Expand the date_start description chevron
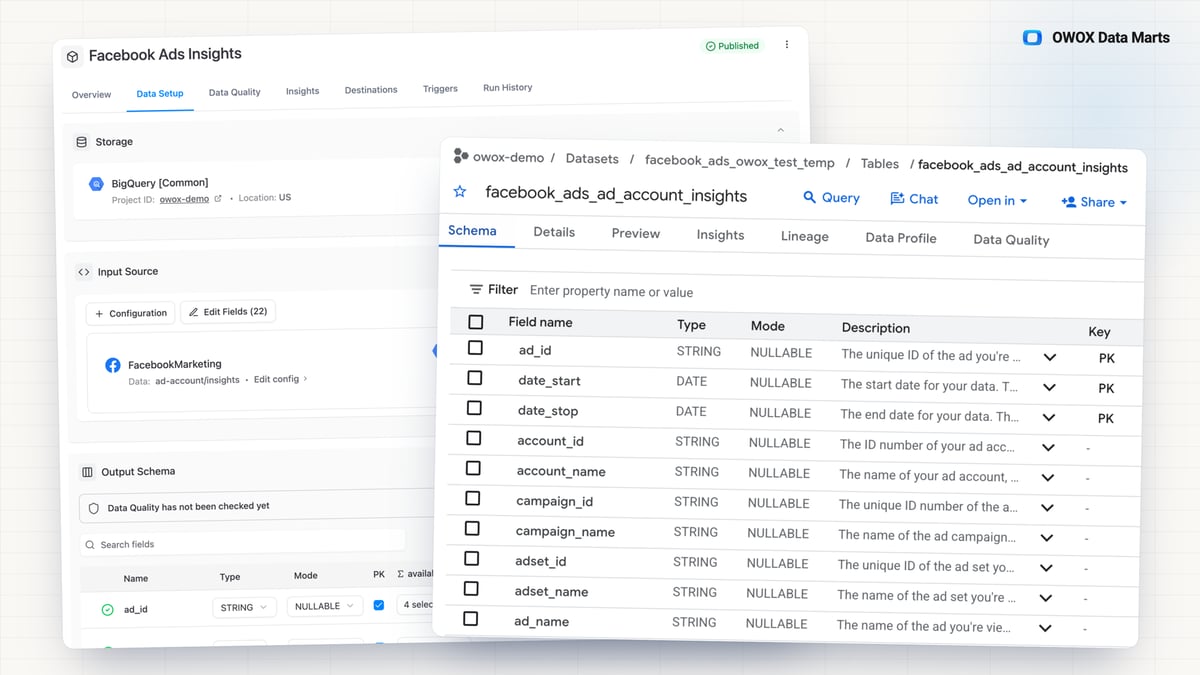 (x=1049, y=387)
